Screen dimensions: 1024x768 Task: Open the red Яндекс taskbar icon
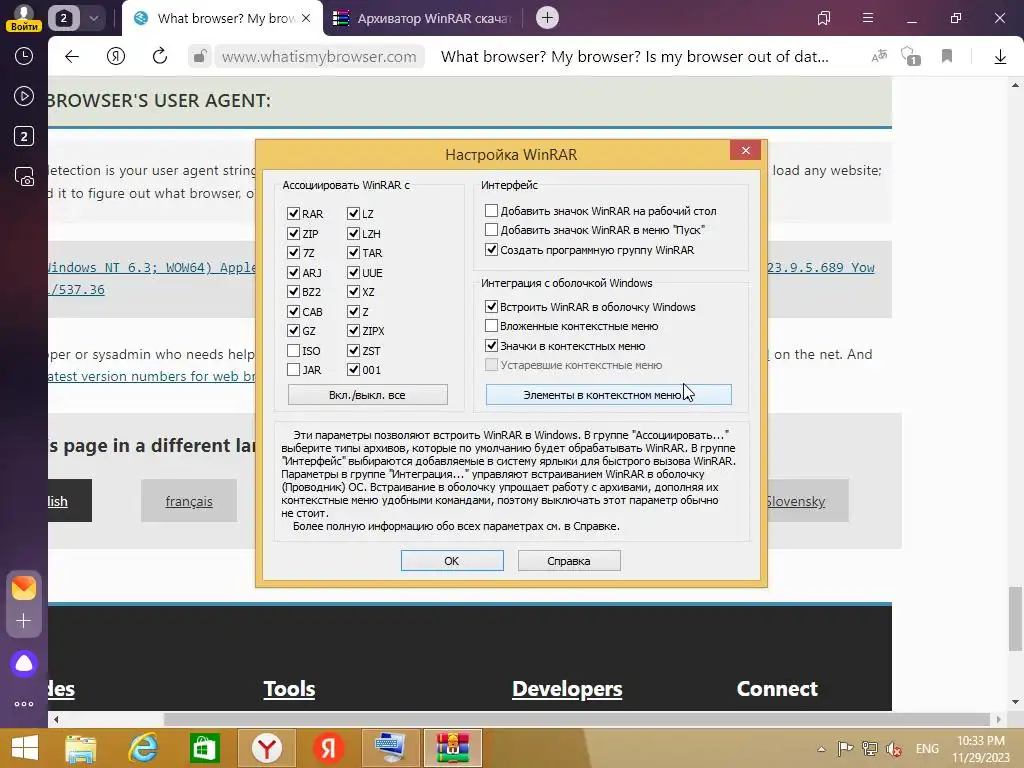pos(328,748)
